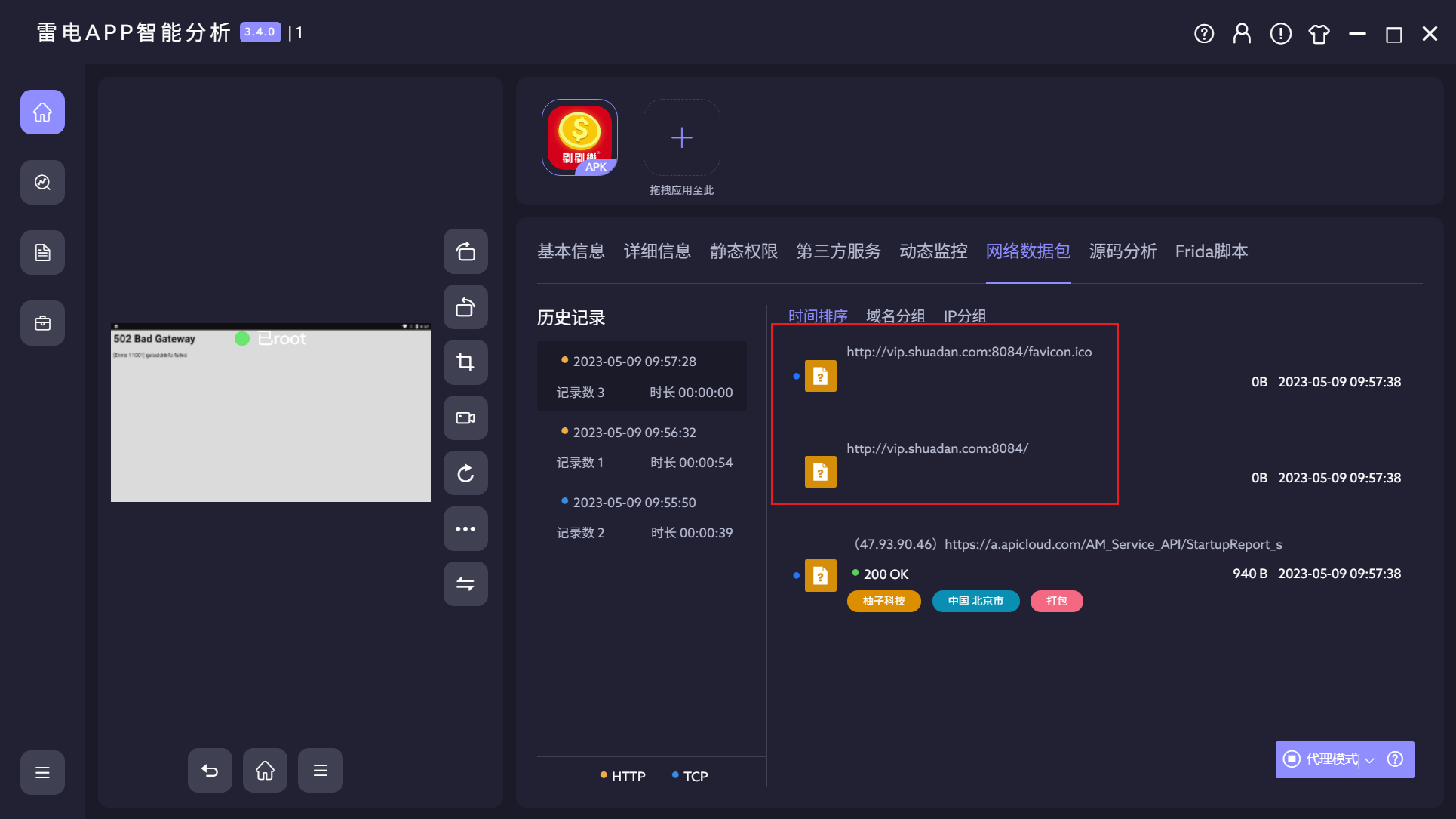Click the swap arrows icon
1456x819 pixels.
pyautogui.click(x=465, y=583)
